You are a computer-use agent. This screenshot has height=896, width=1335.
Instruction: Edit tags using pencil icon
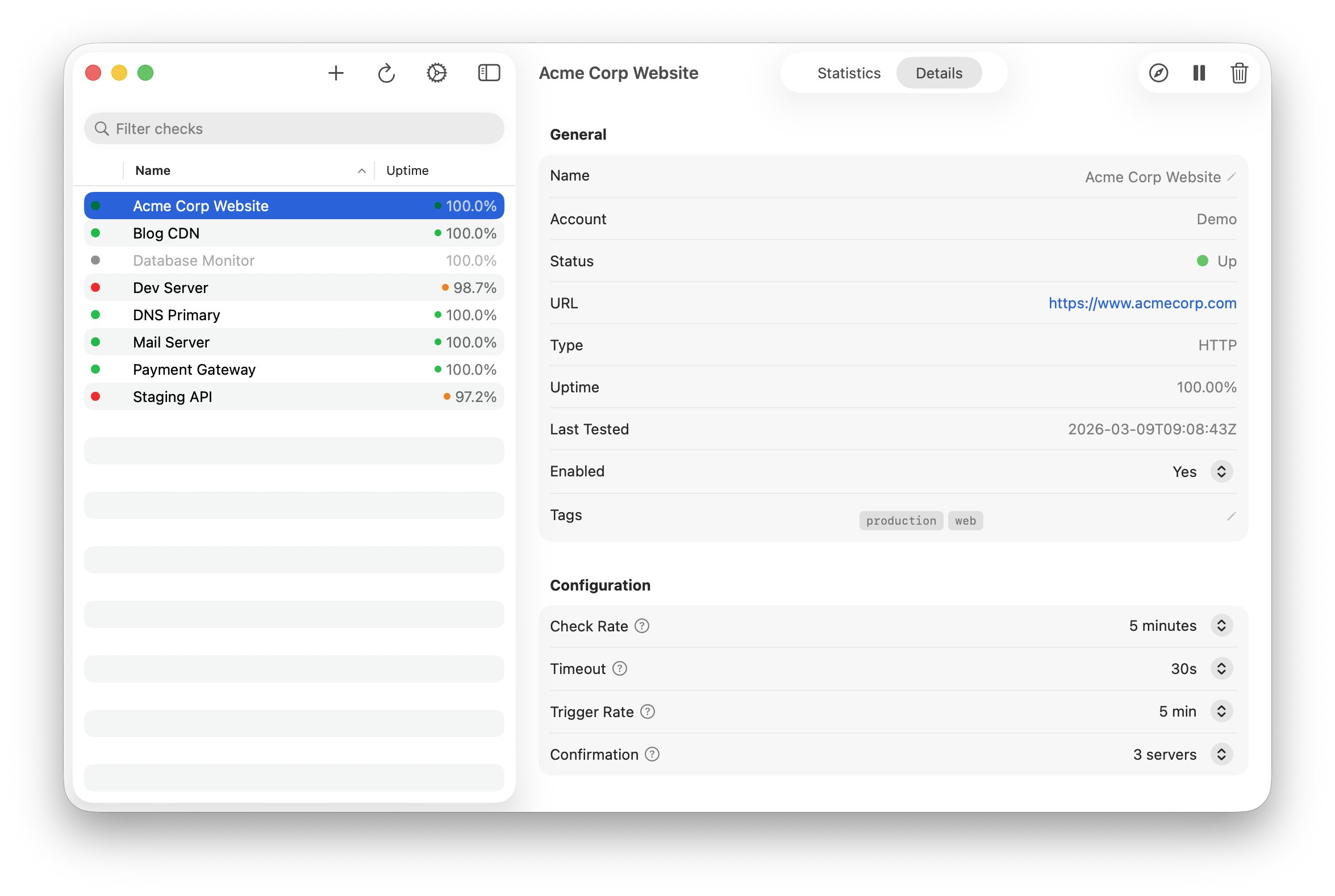(x=1232, y=517)
